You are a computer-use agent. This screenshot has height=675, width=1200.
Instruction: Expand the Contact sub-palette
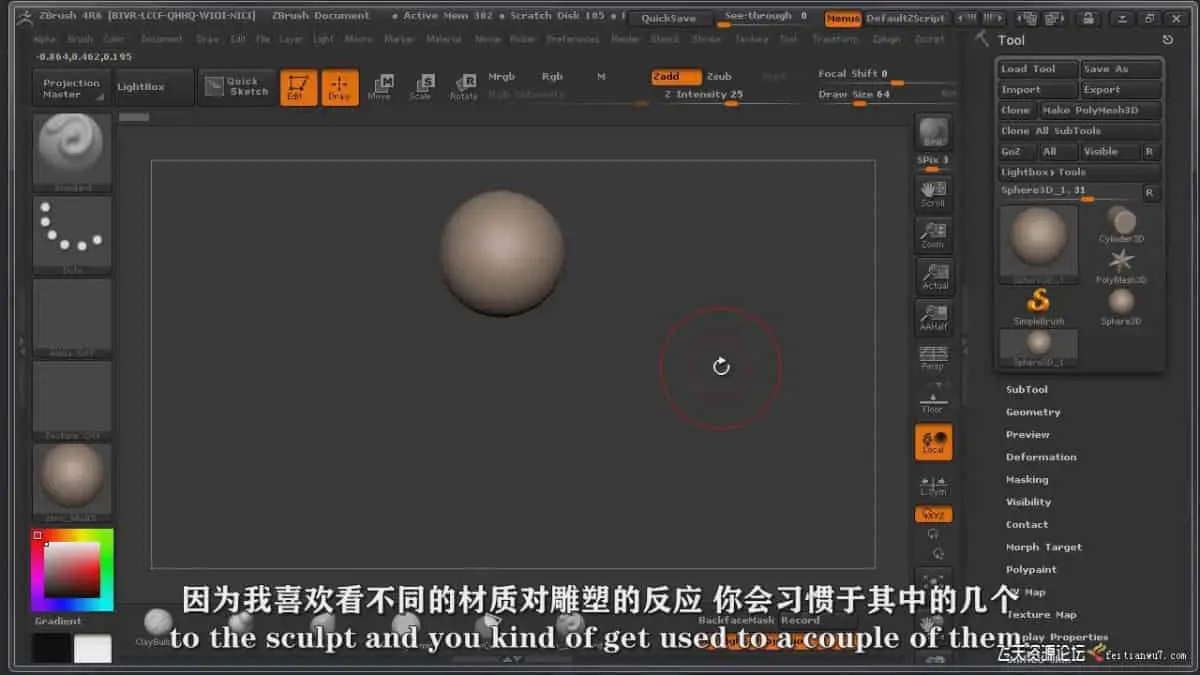[x=1027, y=524]
